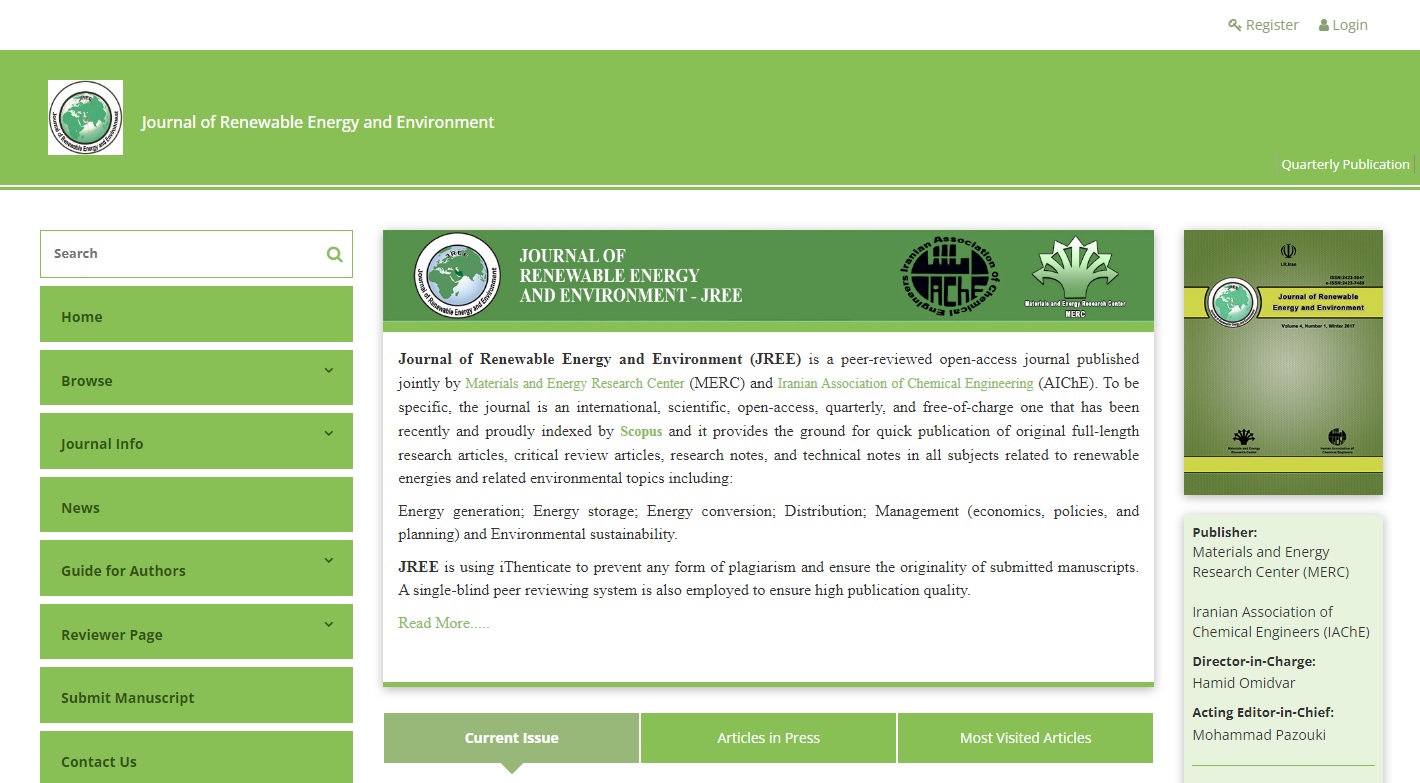This screenshot has width=1420, height=783.
Task: Click the key icon next to Register
Action: [x=1235, y=25]
